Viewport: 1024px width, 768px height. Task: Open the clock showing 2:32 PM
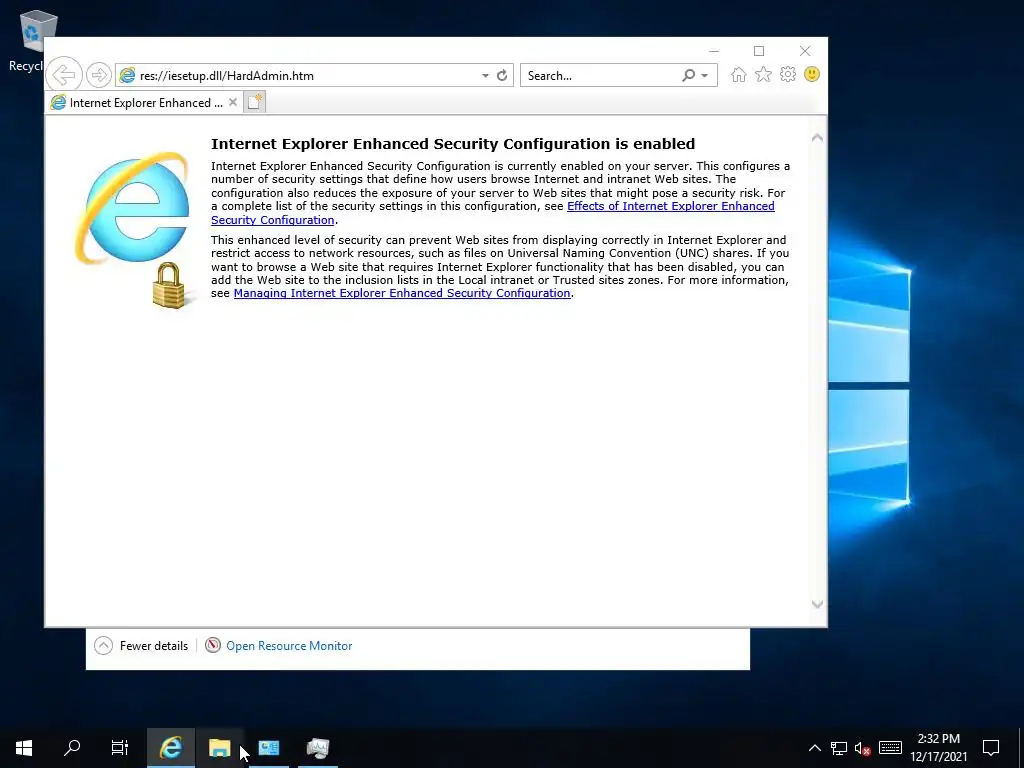(x=938, y=748)
